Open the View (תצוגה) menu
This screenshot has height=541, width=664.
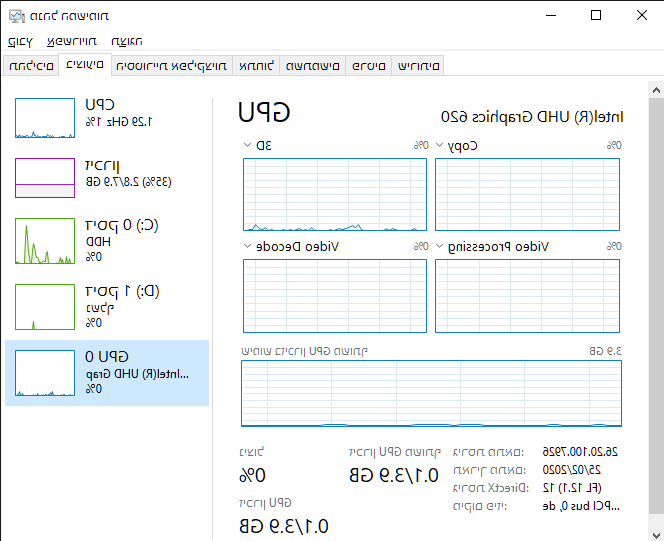coord(127,41)
